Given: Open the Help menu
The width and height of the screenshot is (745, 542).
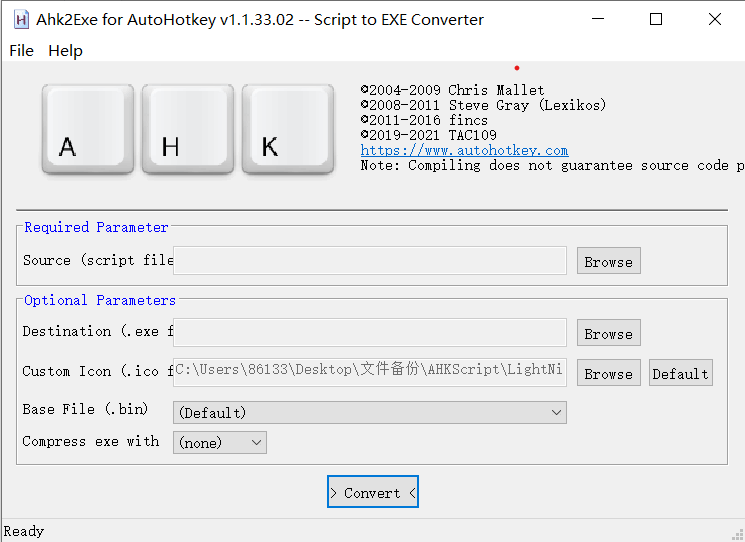Looking at the screenshot, I should point(66,50).
